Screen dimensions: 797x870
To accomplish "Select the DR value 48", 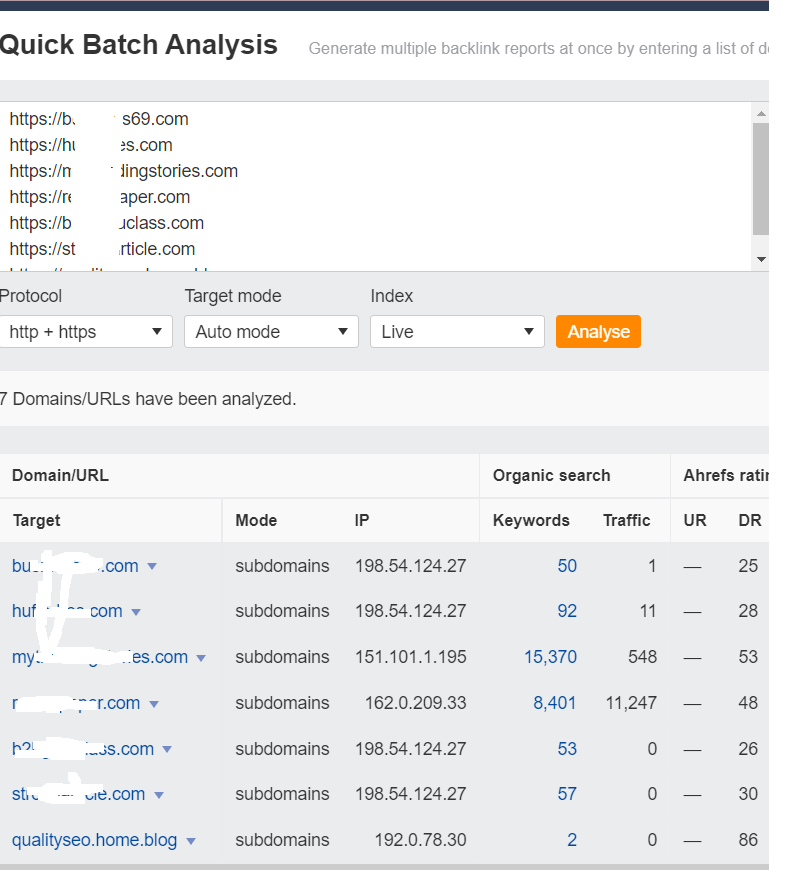I will pyautogui.click(x=748, y=703).
